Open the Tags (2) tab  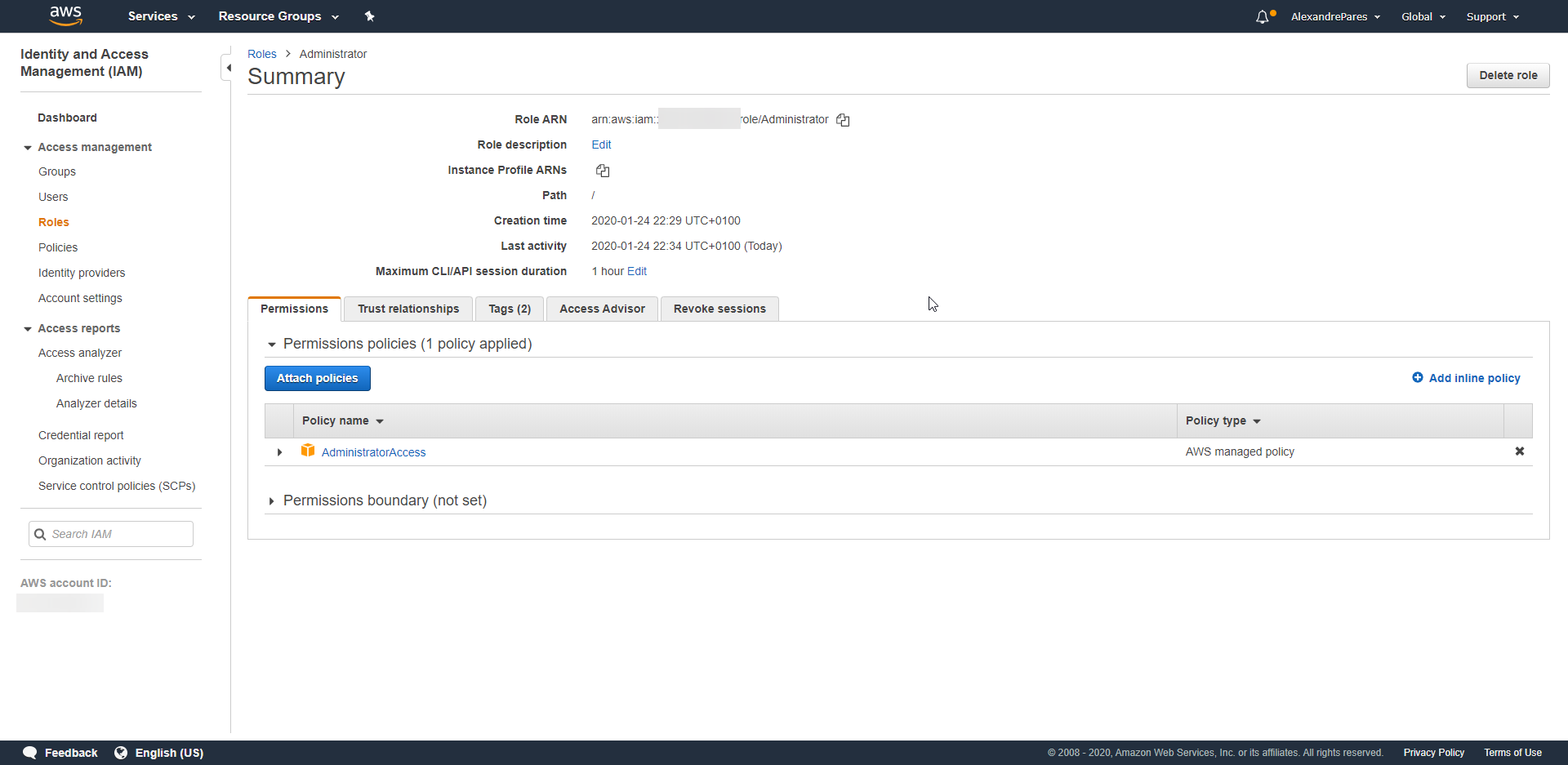(510, 309)
